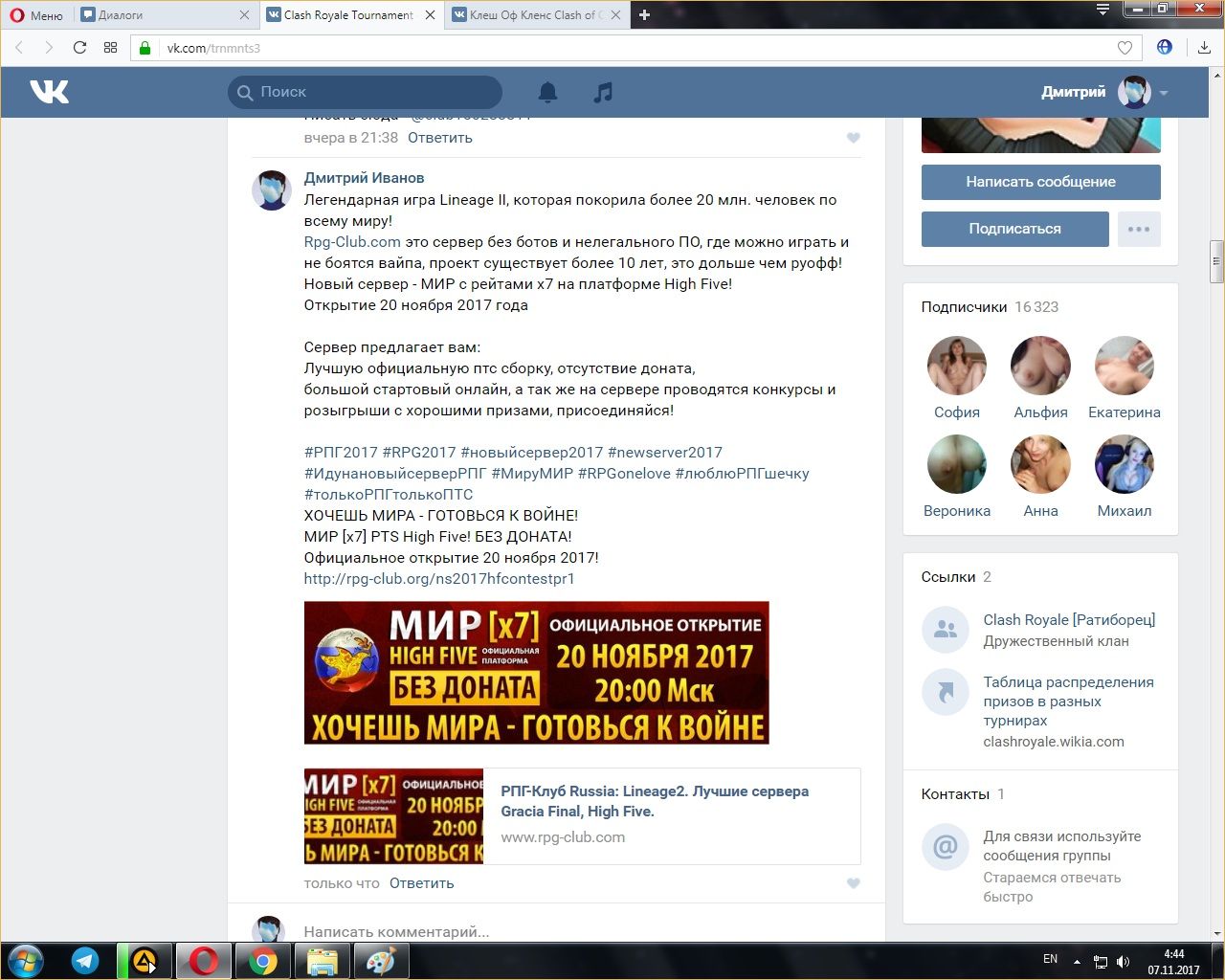Viewport: 1225px width, 980px height.
Task: Click the arrow icon beside "Таблица распределения"
Action: coord(946,692)
